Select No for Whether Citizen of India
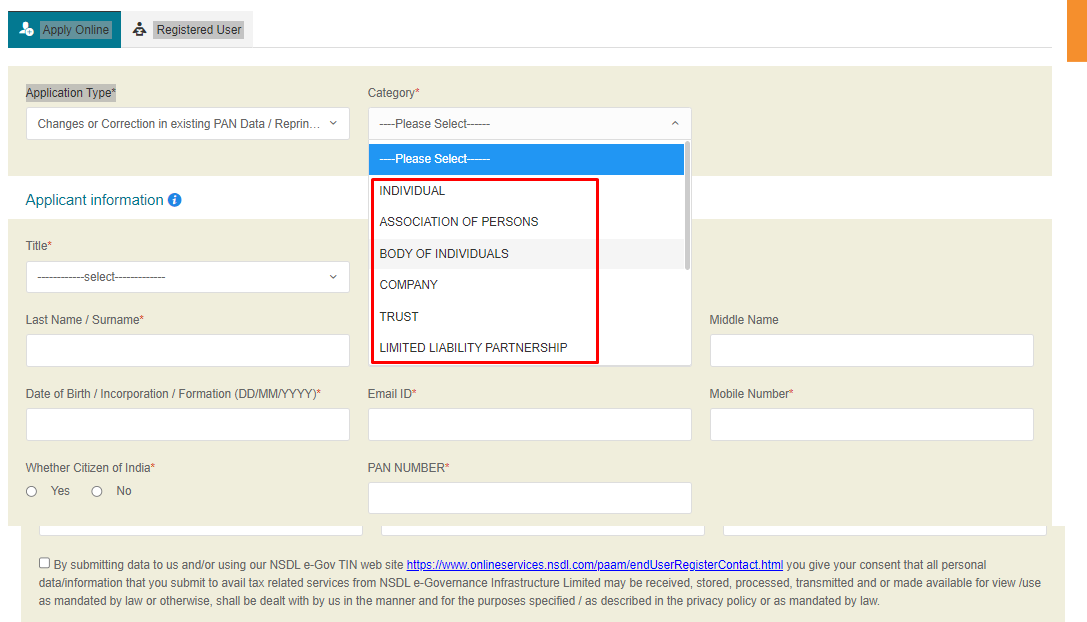 (96, 490)
